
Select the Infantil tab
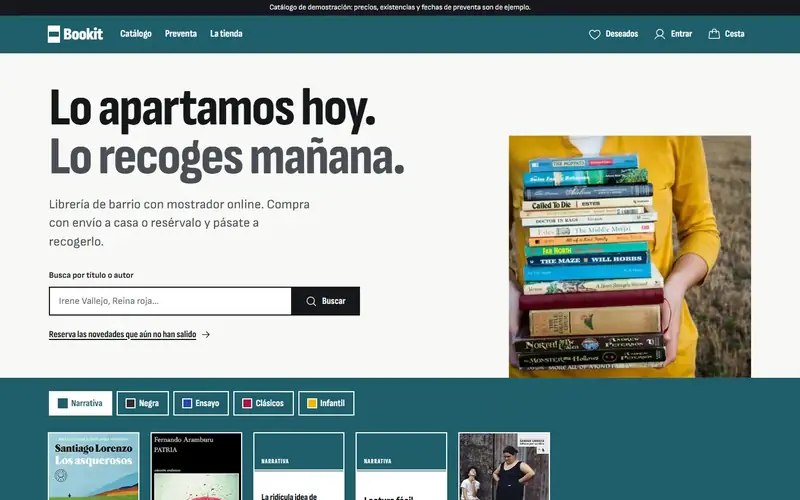click(326, 403)
